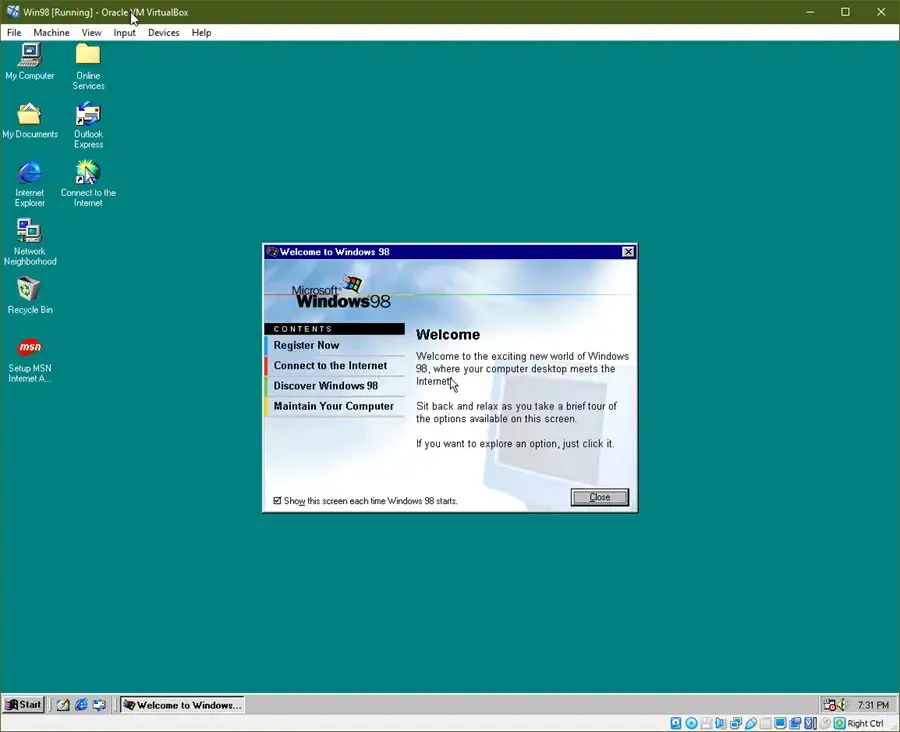Click Connect to the Internet in Contents
This screenshot has width=900, height=732.
[335, 366]
